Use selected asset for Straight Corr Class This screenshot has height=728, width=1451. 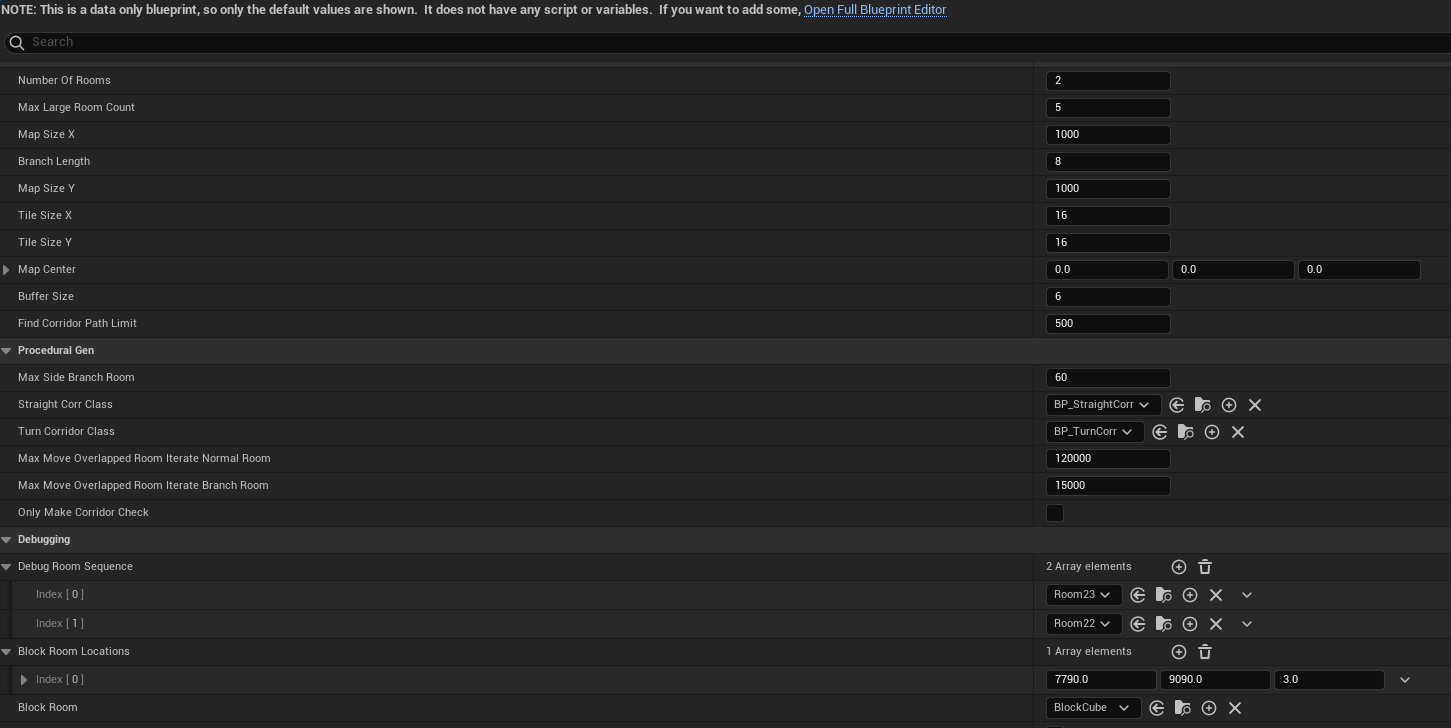1177,405
